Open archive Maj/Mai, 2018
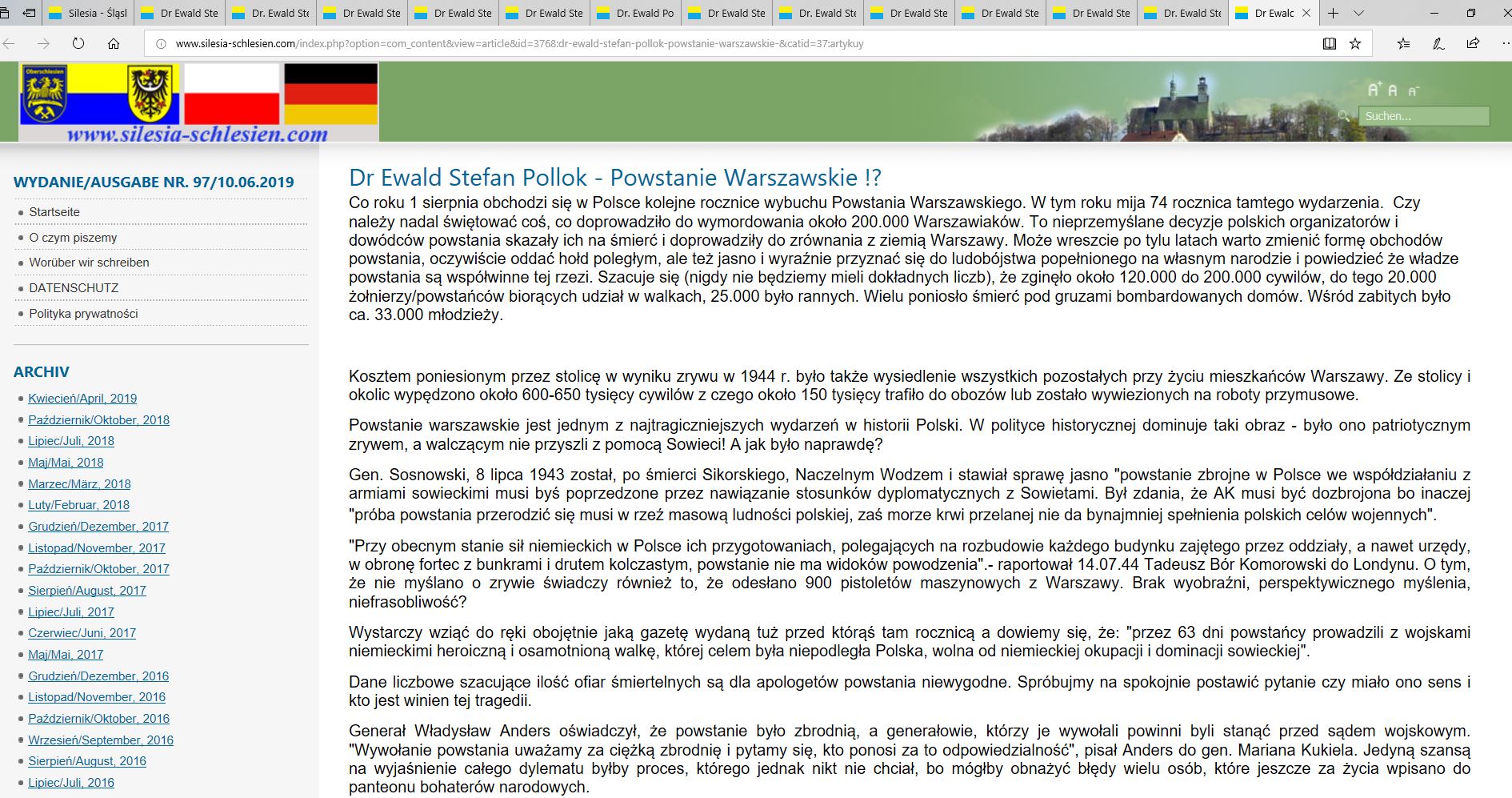1512x798 pixels. (x=66, y=463)
